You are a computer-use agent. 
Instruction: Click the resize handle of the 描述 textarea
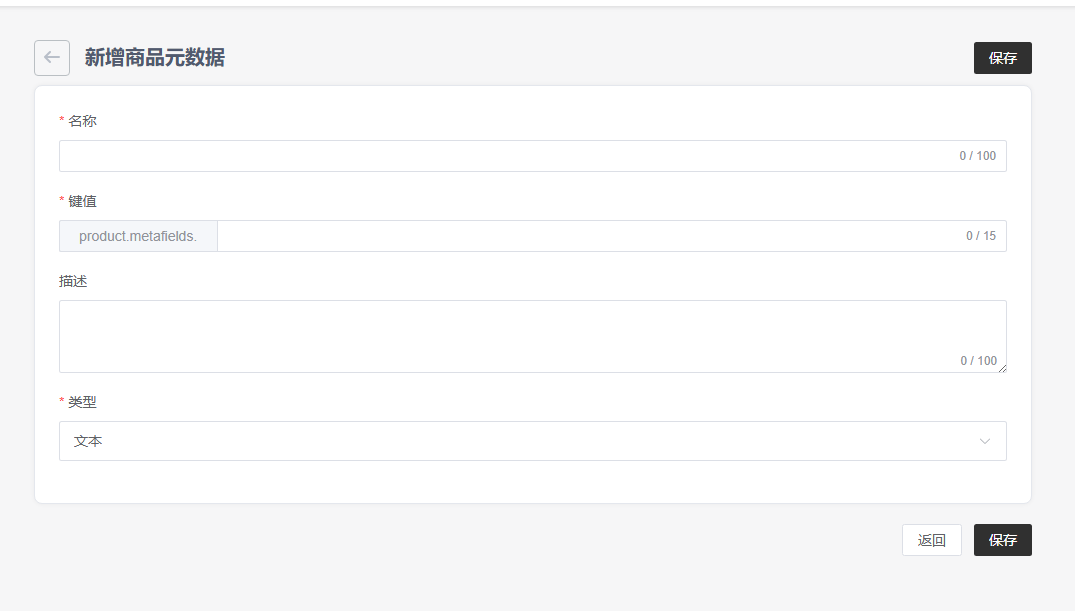click(1002, 368)
